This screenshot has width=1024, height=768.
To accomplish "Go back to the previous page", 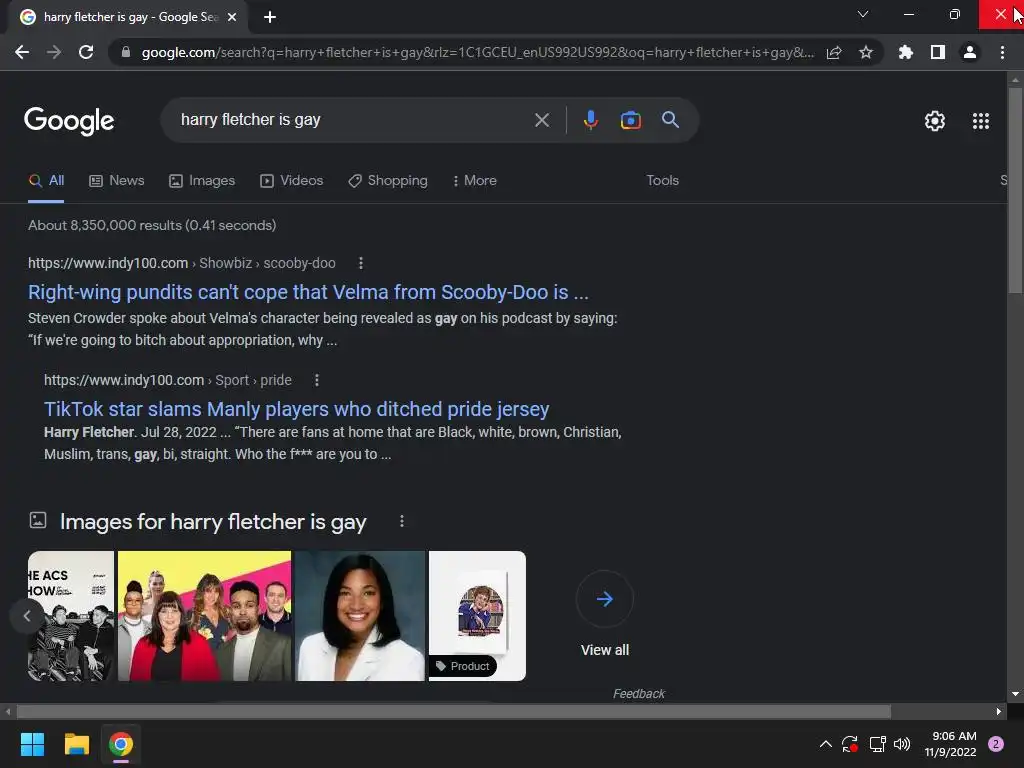I will [x=22, y=52].
